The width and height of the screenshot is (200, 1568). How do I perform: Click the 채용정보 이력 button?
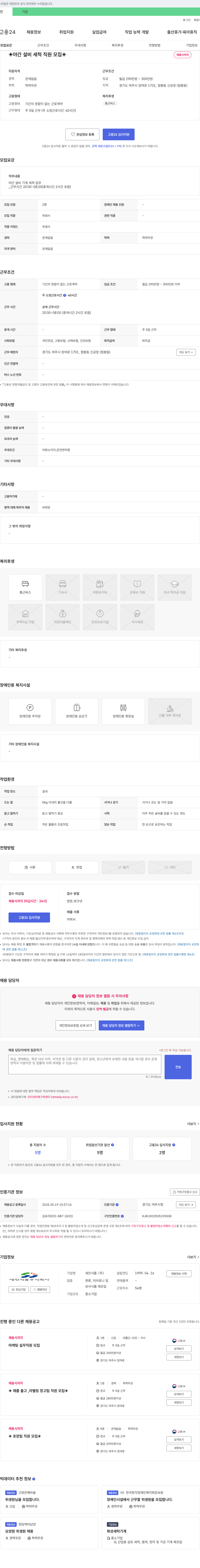pyautogui.click(x=179, y=1273)
